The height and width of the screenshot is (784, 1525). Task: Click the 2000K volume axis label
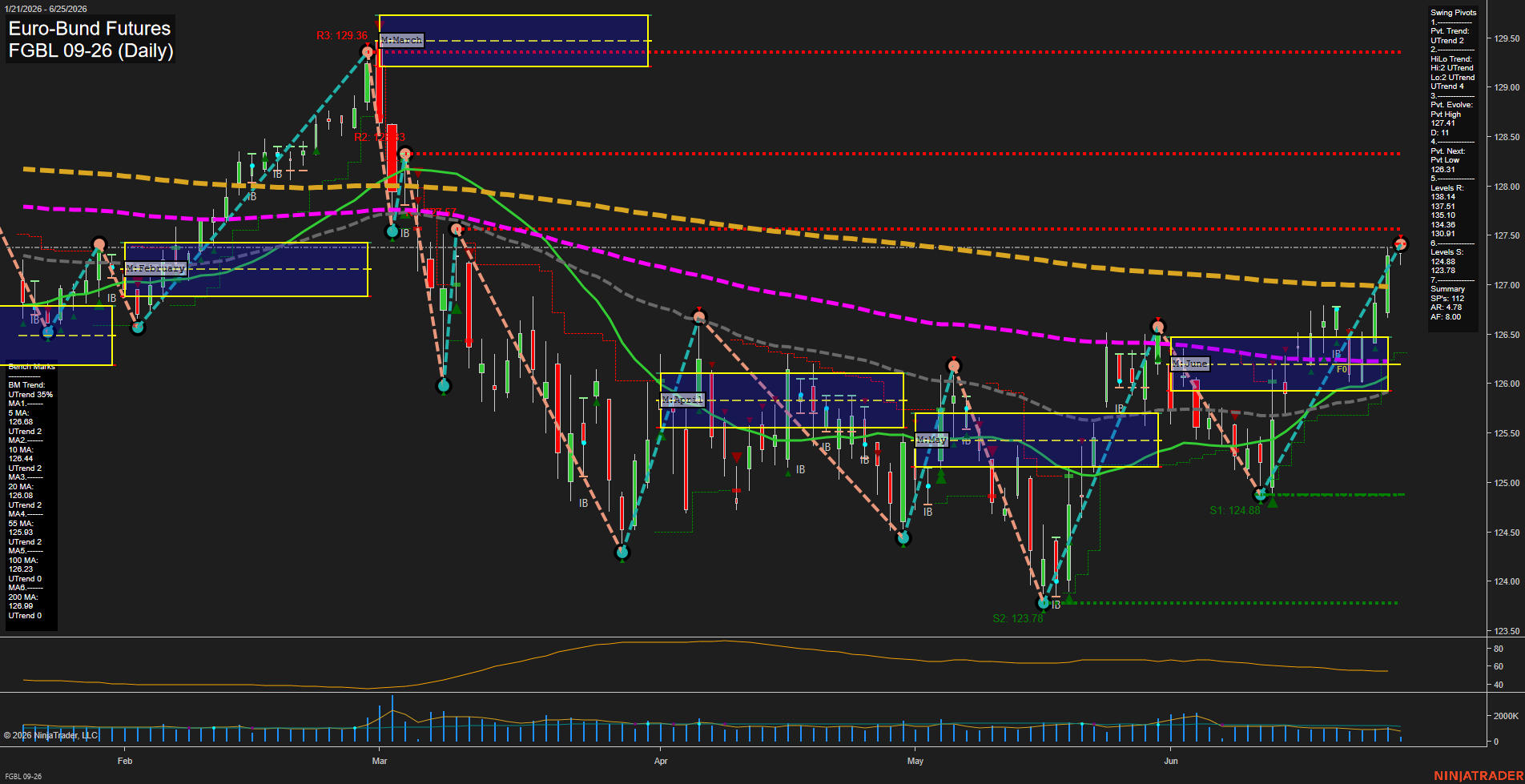pos(1507,716)
